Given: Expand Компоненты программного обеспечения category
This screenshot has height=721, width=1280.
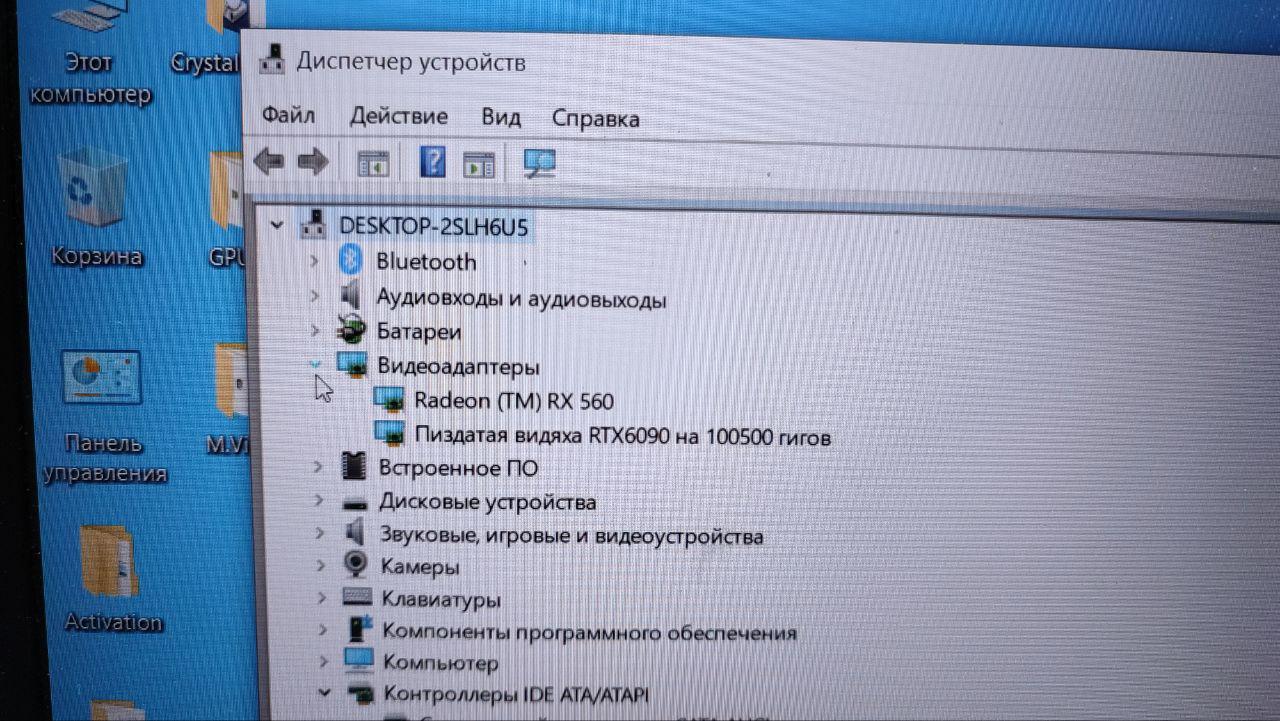Looking at the screenshot, I should [323, 630].
